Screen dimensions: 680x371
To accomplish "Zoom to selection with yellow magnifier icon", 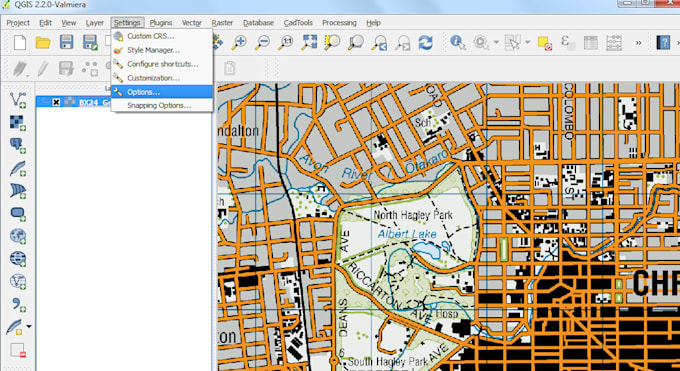I will [x=332, y=42].
